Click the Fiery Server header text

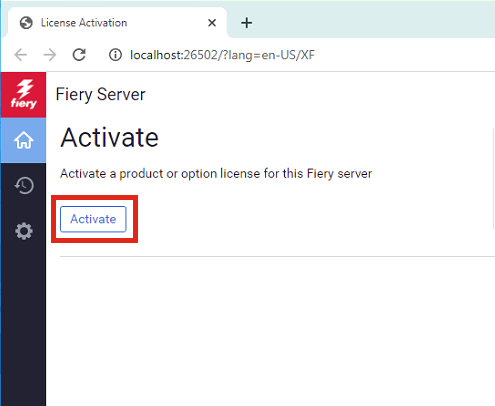click(100, 94)
